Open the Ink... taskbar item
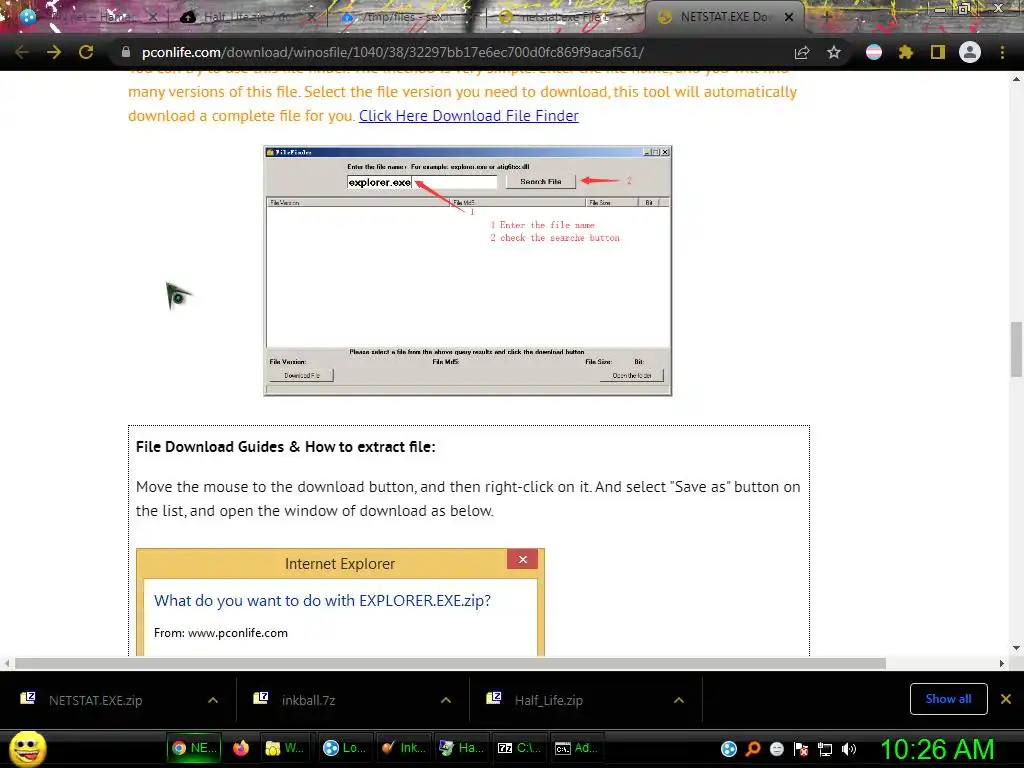The height and width of the screenshot is (768, 1024). [x=403, y=748]
